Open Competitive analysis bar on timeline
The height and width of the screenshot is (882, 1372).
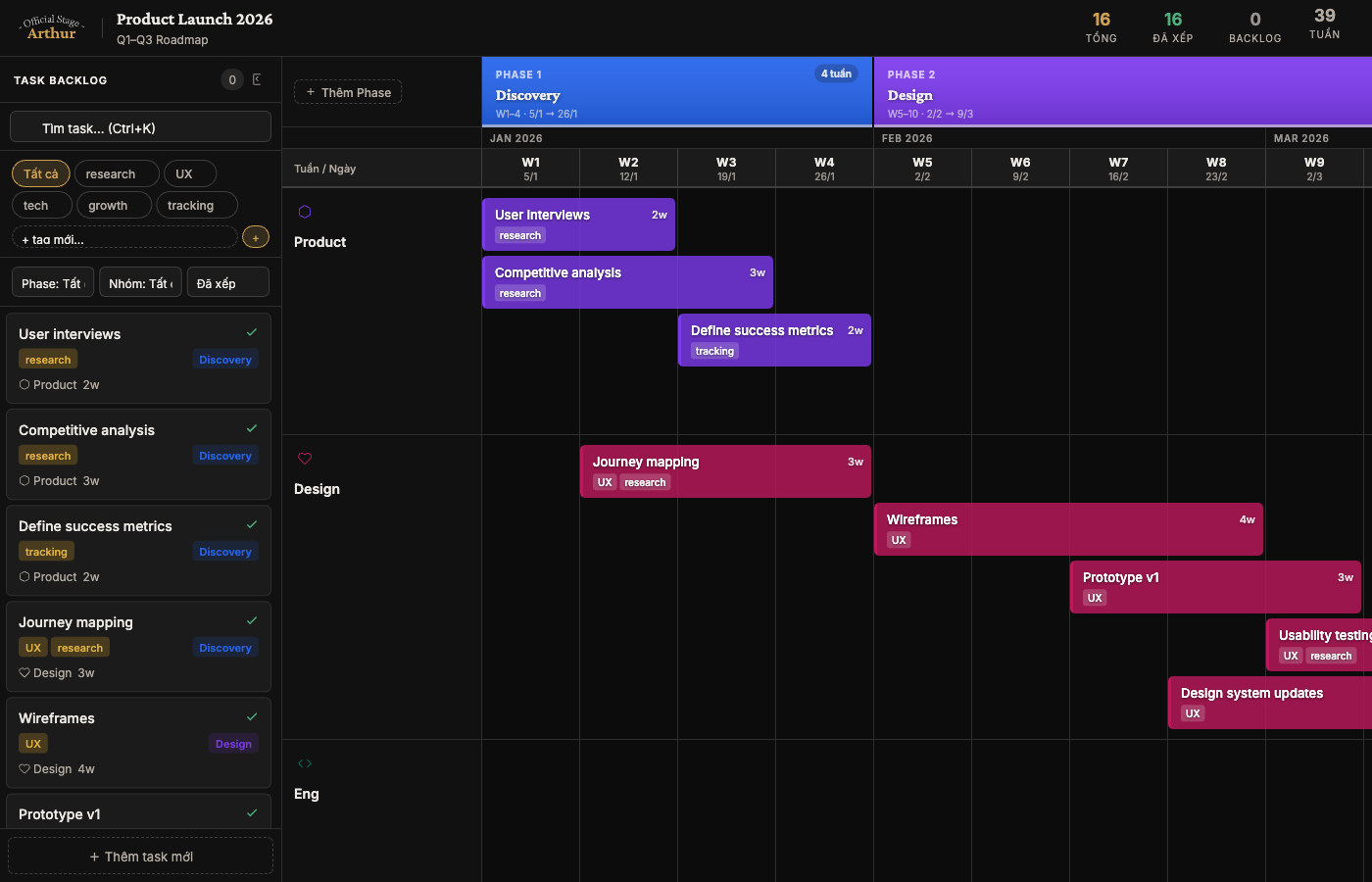pyautogui.click(x=627, y=282)
